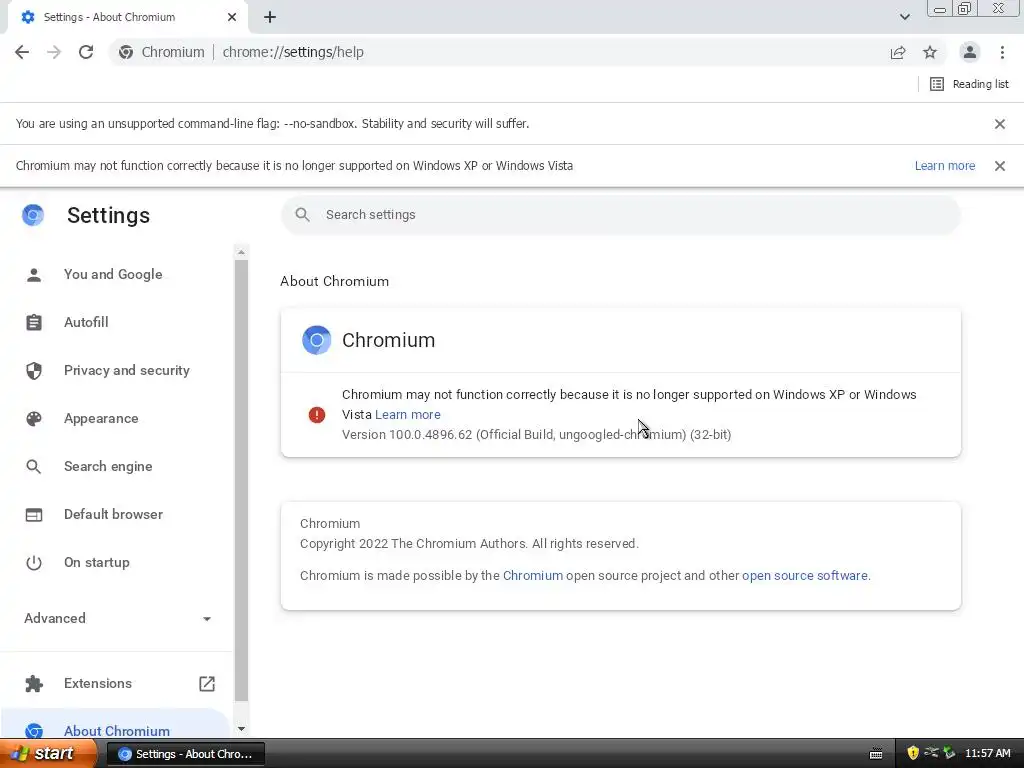The width and height of the screenshot is (1024, 768).
Task: Open the profile avatar button
Action: point(970,52)
